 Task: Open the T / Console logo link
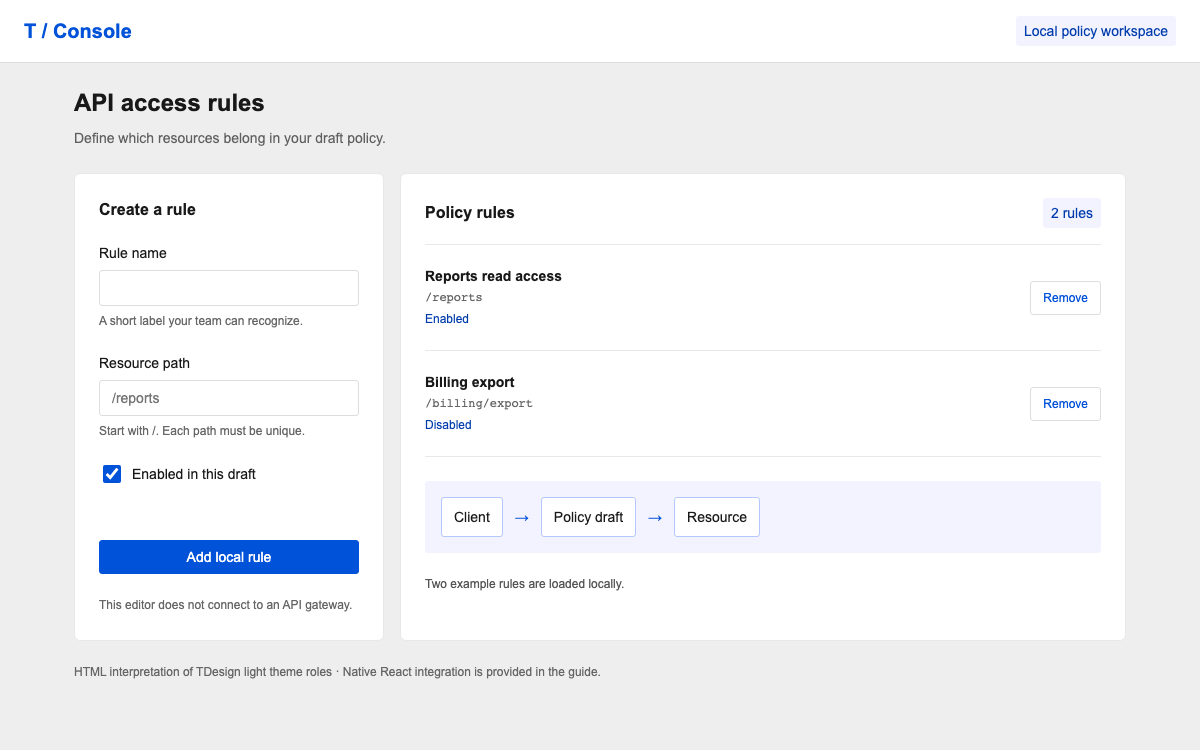[78, 31]
